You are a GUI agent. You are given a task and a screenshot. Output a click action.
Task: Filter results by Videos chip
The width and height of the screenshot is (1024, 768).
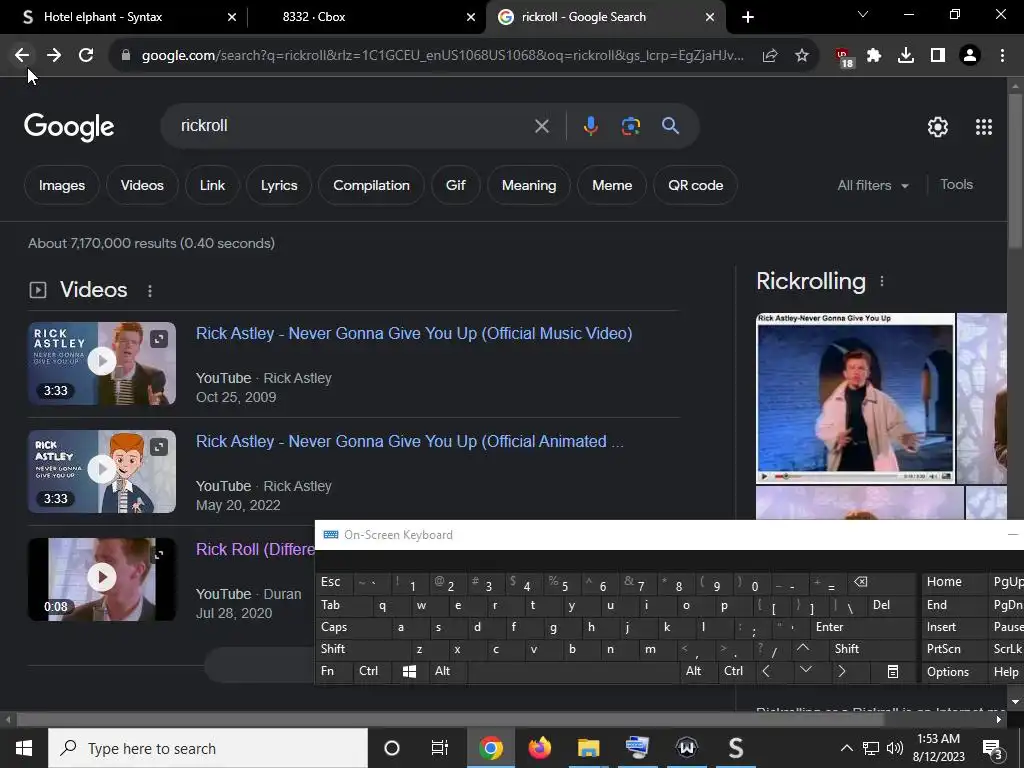(142, 185)
